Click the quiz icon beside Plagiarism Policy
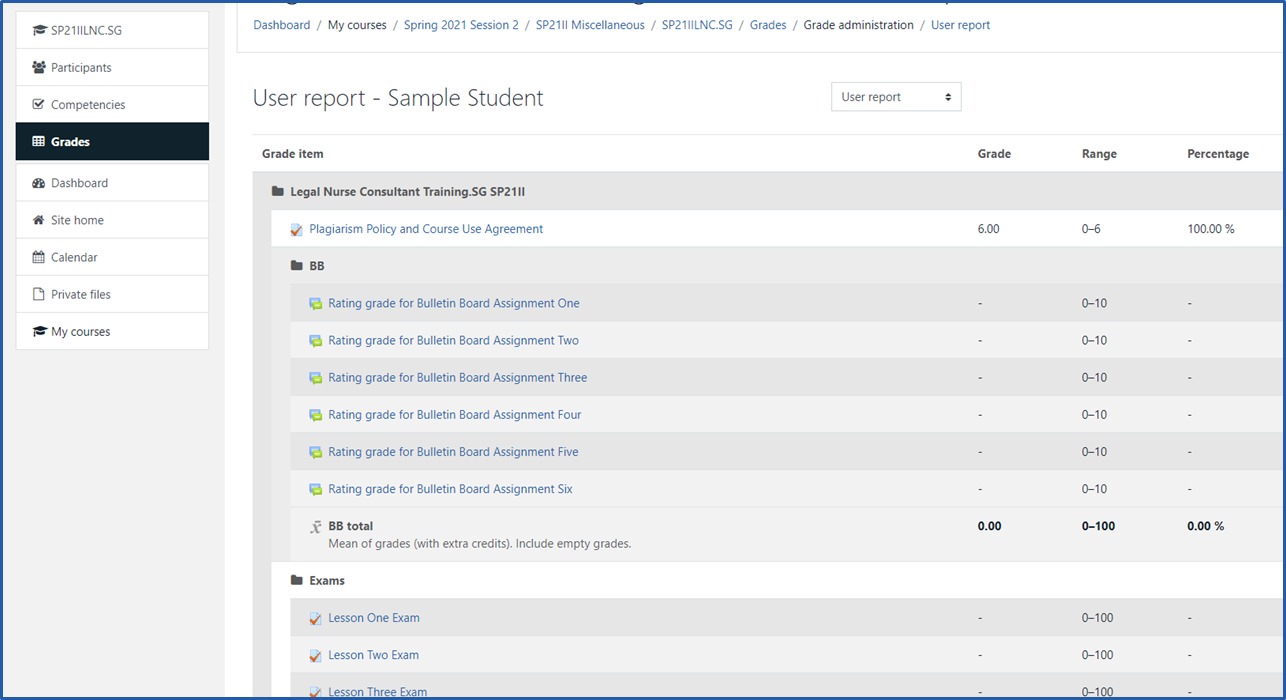 tap(296, 230)
